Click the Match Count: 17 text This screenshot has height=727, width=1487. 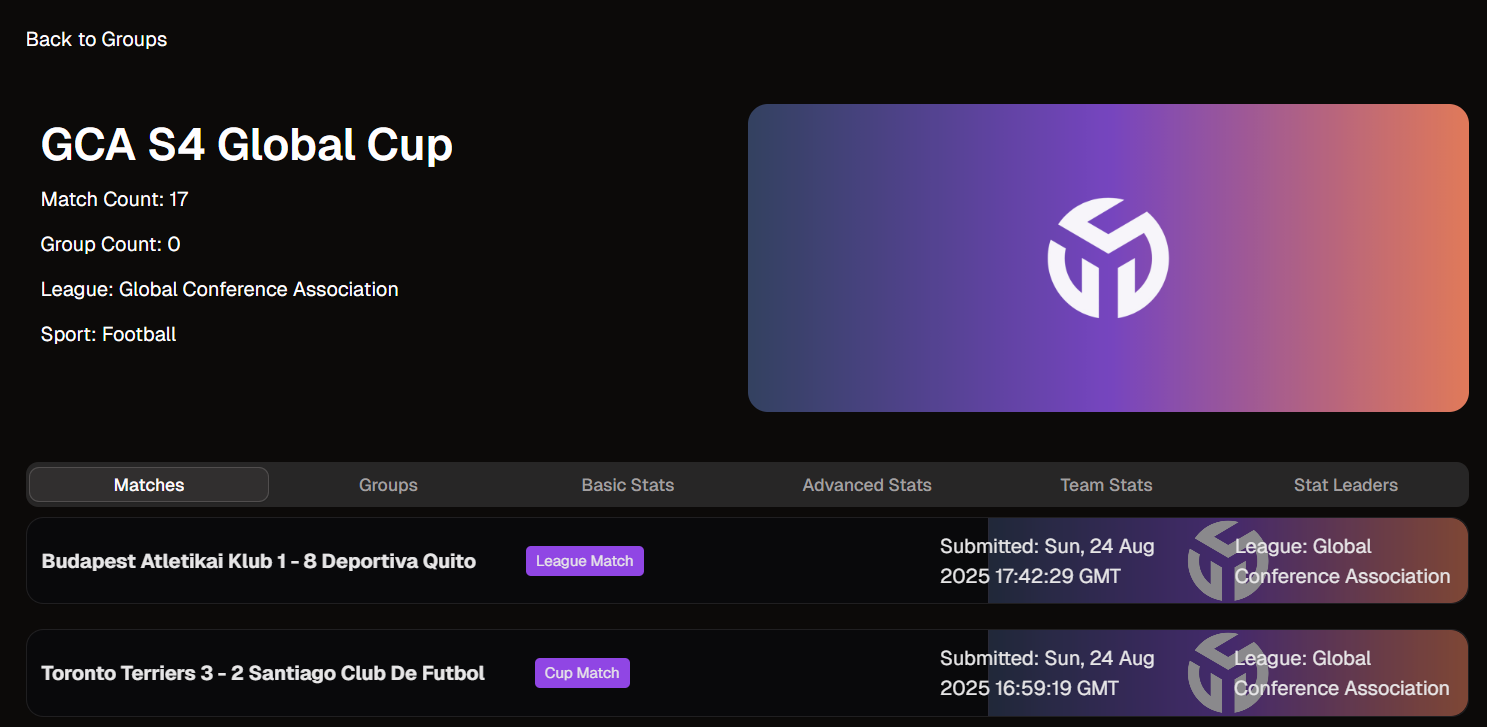pos(114,199)
